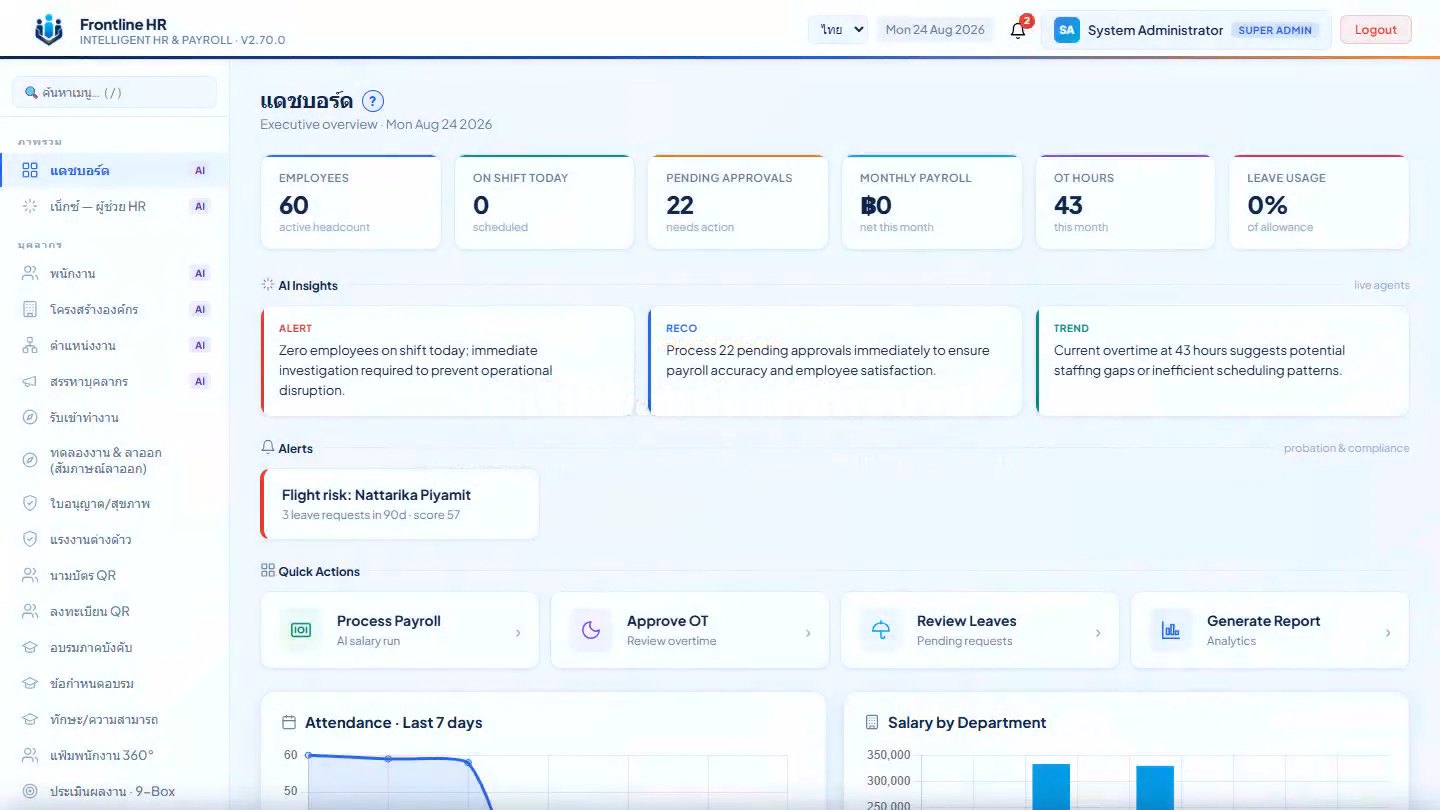
Task: Open the TREND insight about overtime hours
Action: (x=1222, y=361)
